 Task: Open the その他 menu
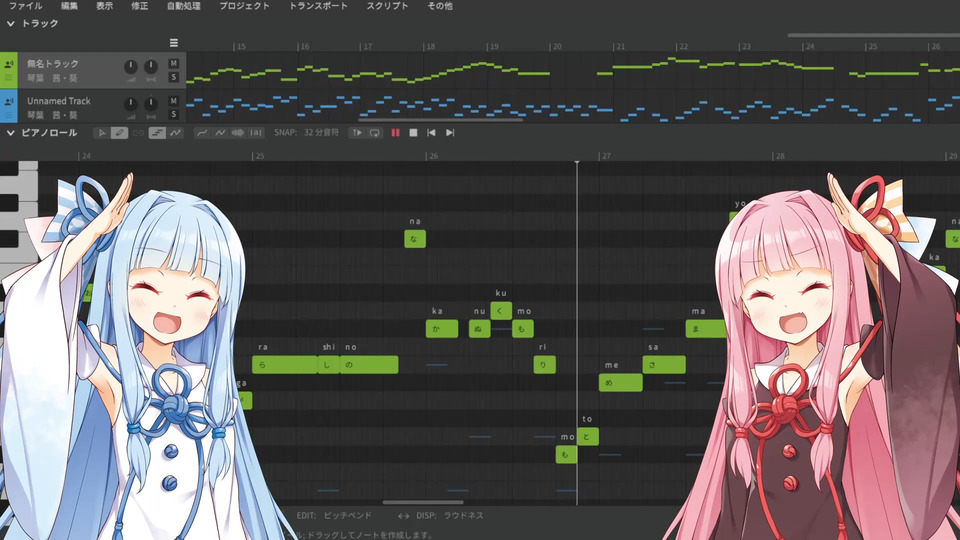coord(440,6)
